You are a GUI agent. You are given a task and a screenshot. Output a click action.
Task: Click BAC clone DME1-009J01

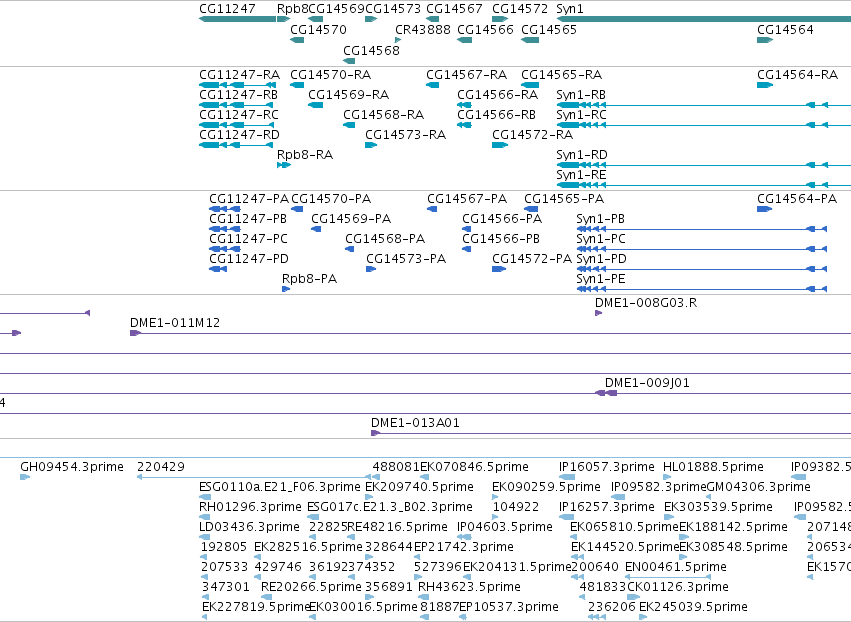647,383
